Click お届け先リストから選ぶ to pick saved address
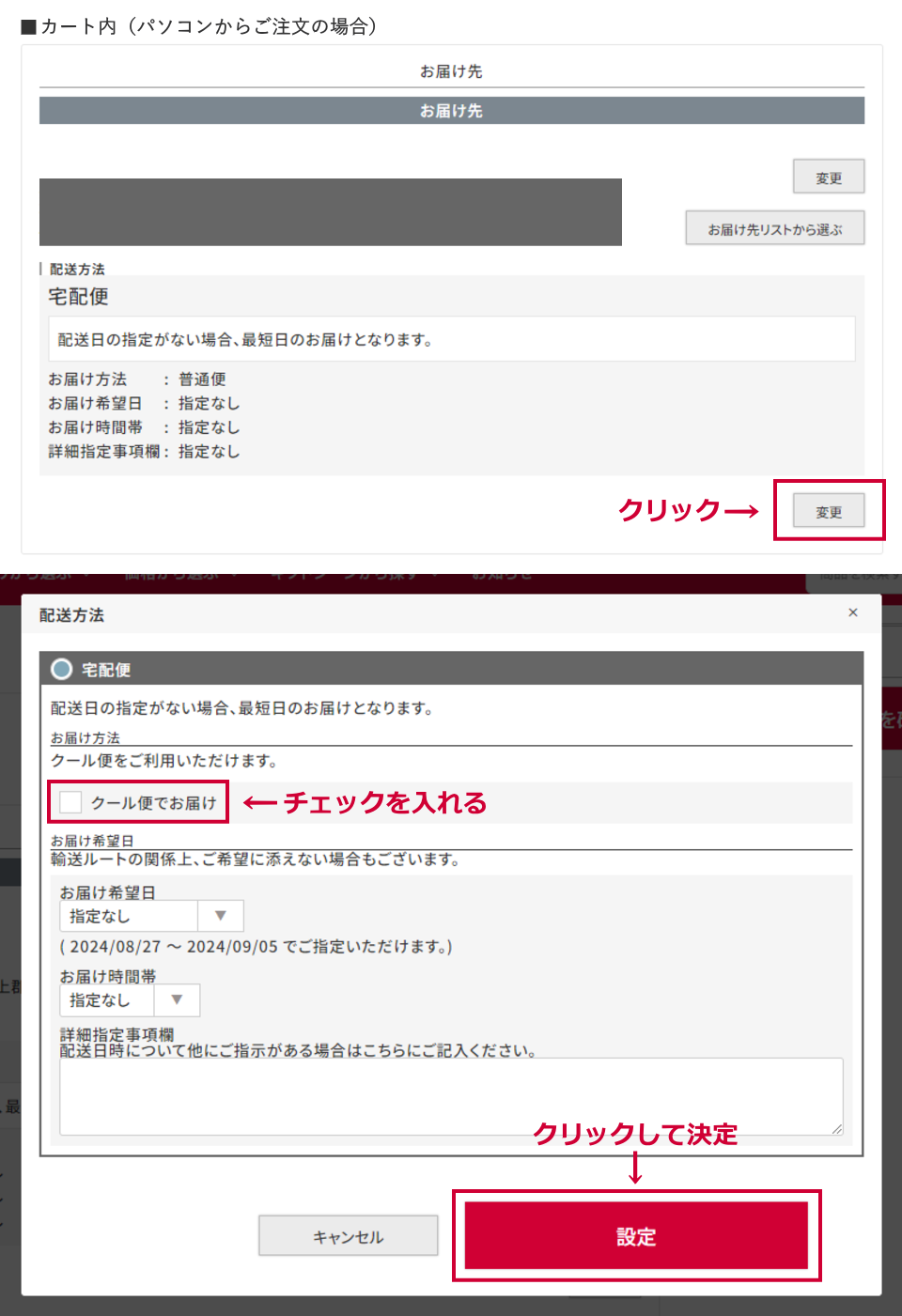The height and width of the screenshot is (1316, 902). tap(774, 227)
